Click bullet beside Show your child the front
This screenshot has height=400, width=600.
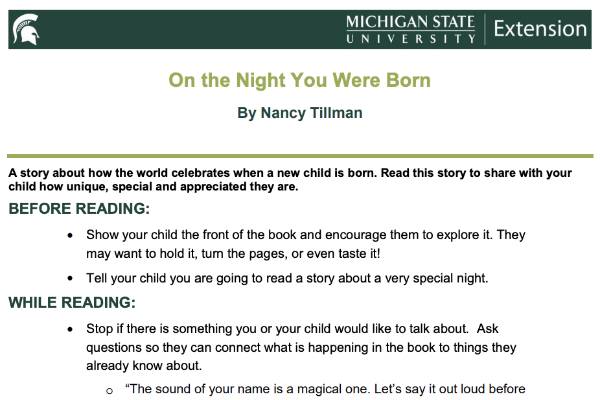(70, 235)
